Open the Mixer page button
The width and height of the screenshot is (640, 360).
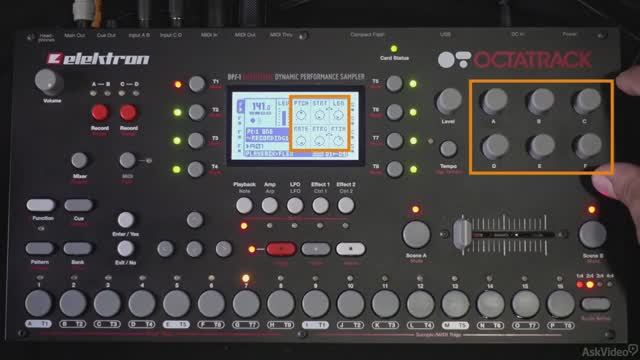click(79, 161)
